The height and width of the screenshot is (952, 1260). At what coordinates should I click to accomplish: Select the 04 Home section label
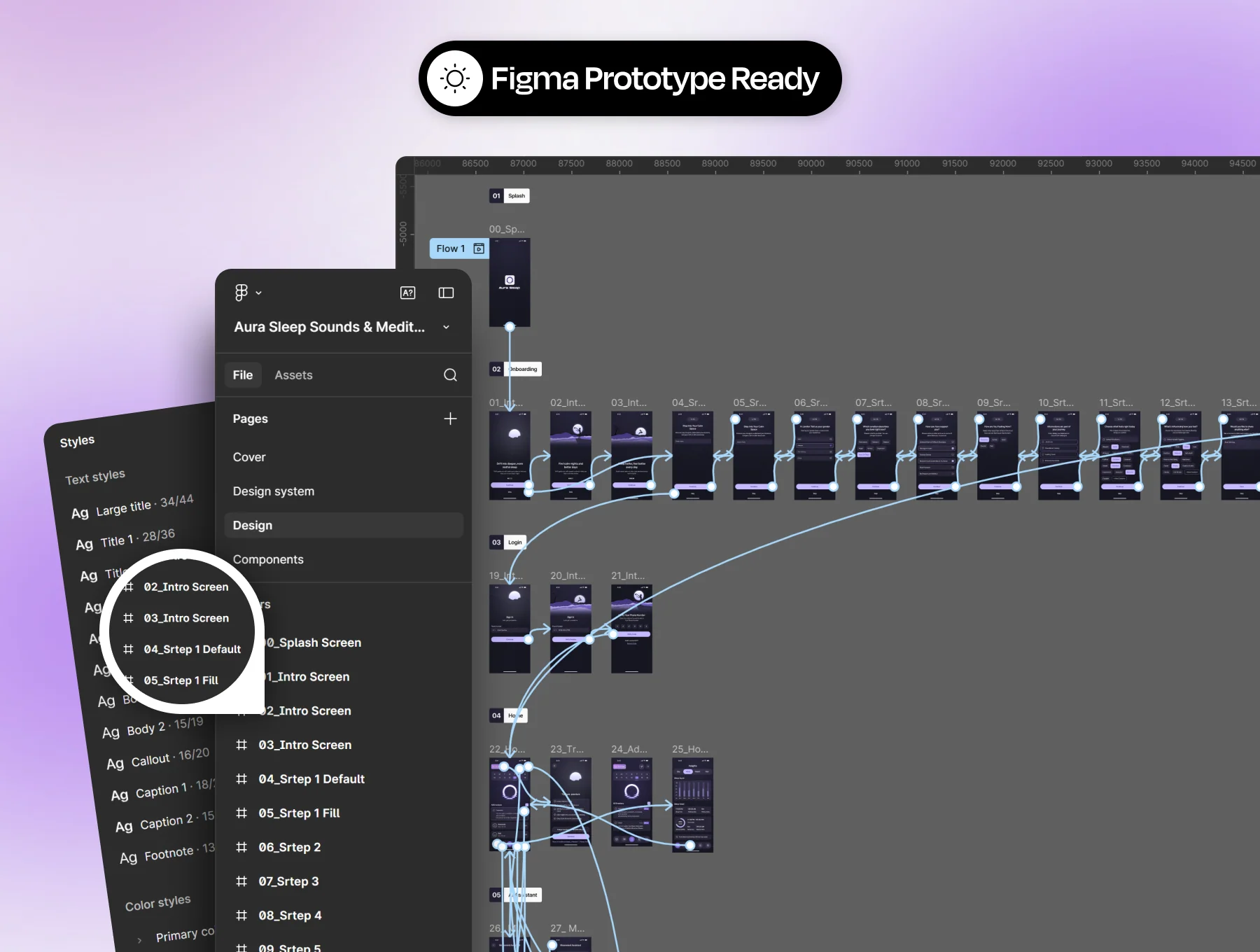click(508, 715)
